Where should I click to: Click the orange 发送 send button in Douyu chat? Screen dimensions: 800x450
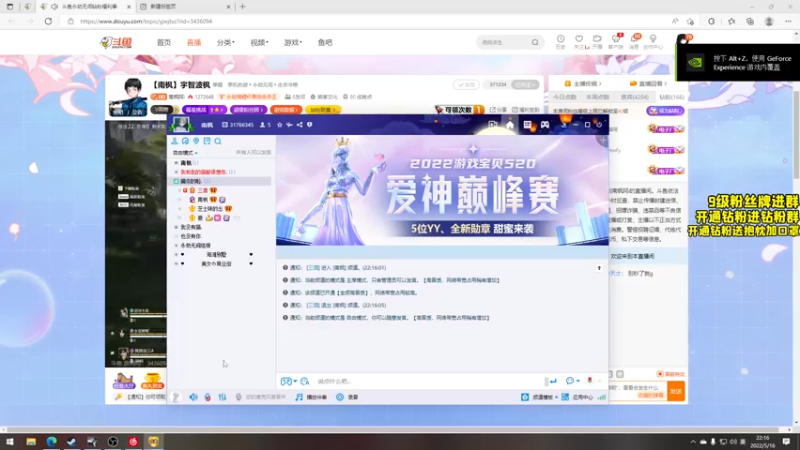(x=676, y=391)
